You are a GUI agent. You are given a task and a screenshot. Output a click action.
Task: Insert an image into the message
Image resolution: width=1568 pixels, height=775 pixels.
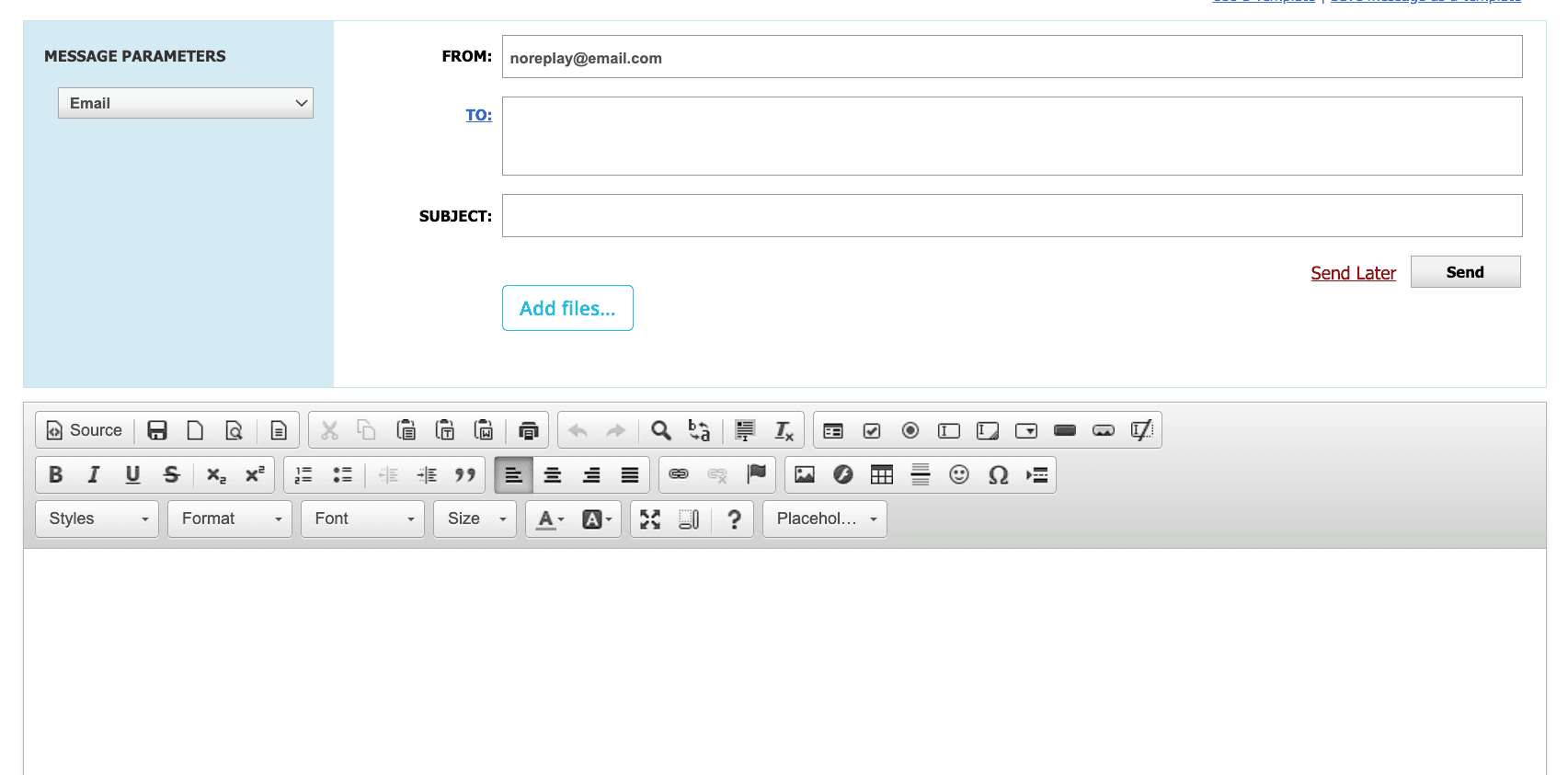click(x=805, y=474)
